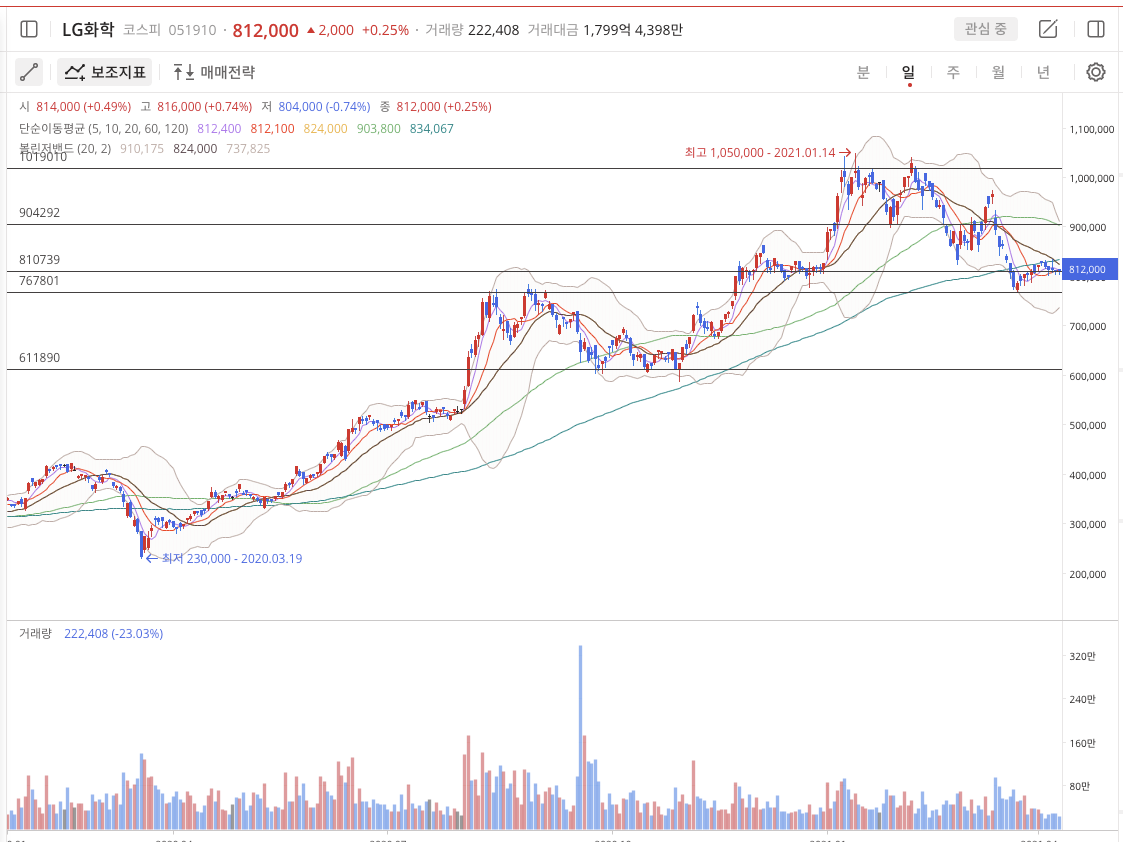Select the line drawing tool
1123x842 pixels.
(x=29, y=72)
